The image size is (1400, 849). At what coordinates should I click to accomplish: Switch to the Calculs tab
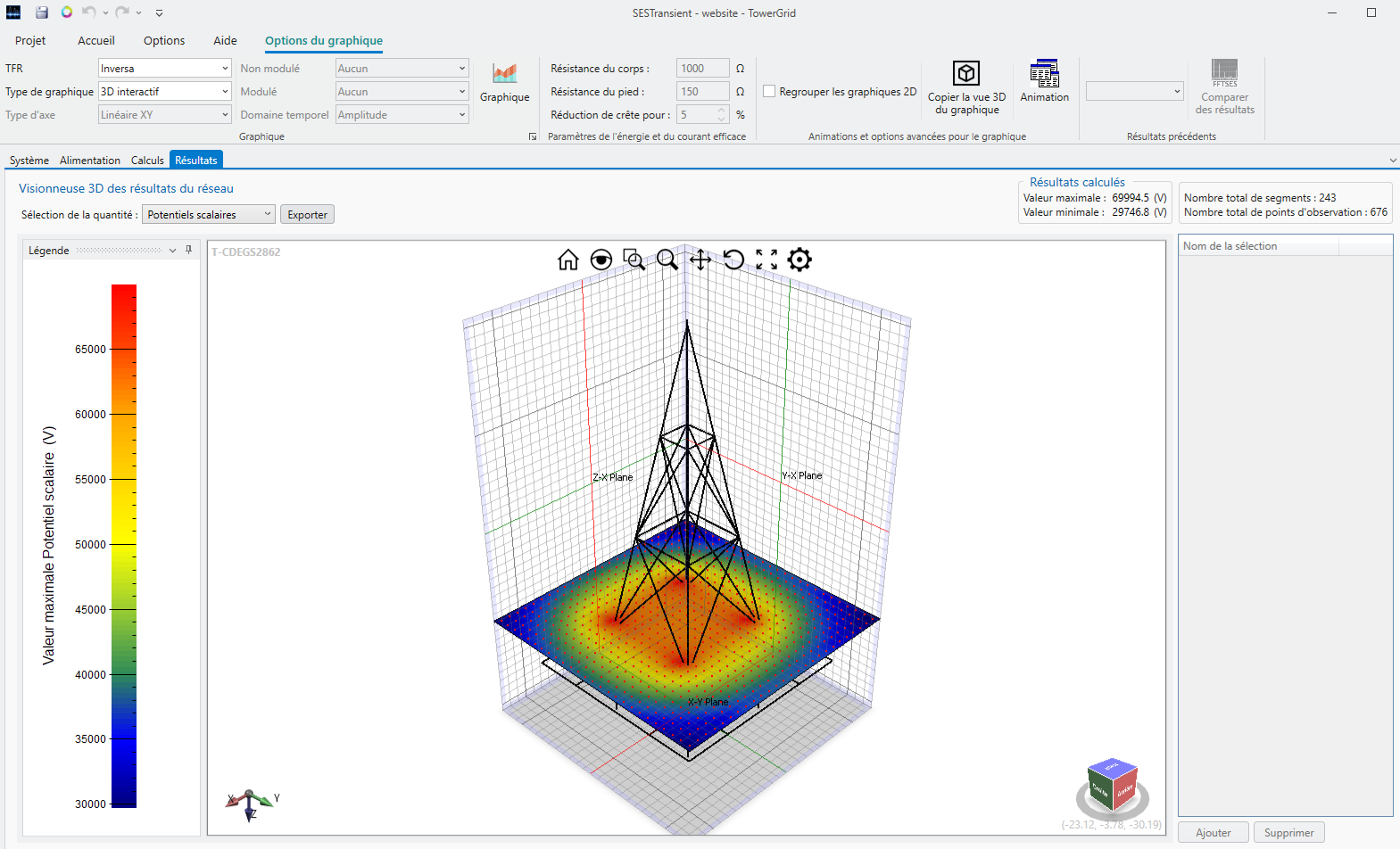pos(147,161)
